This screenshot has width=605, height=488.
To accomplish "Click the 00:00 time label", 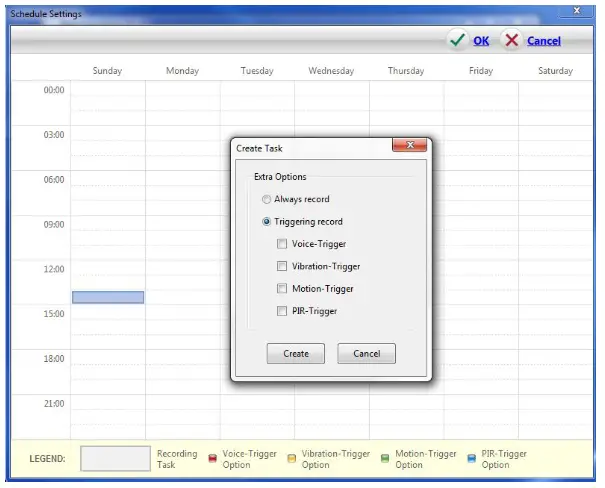I will [x=54, y=90].
